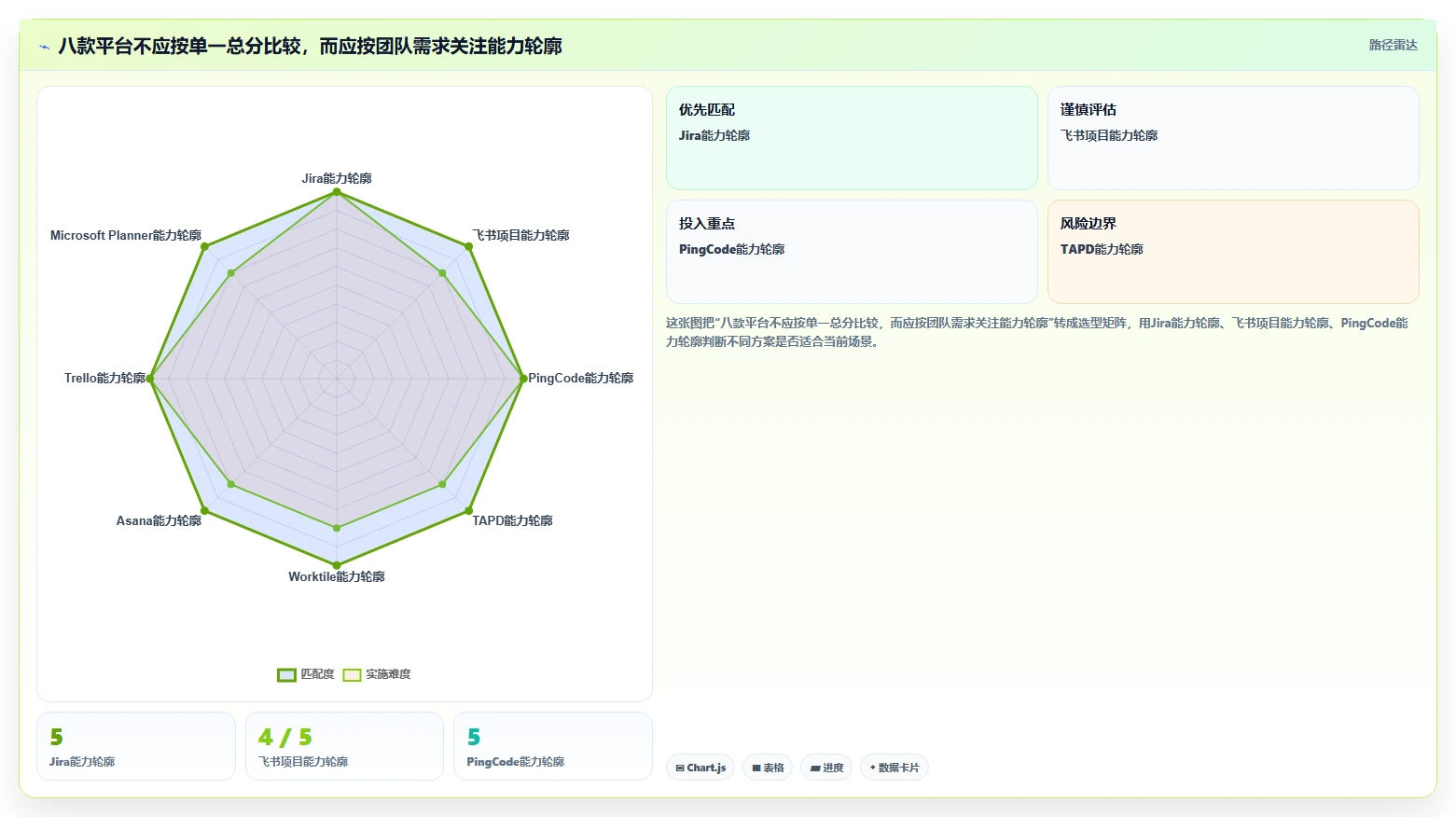Open the 投入重点 card
This screenshot has width=1456, height=817.
(x=852, y=252)
